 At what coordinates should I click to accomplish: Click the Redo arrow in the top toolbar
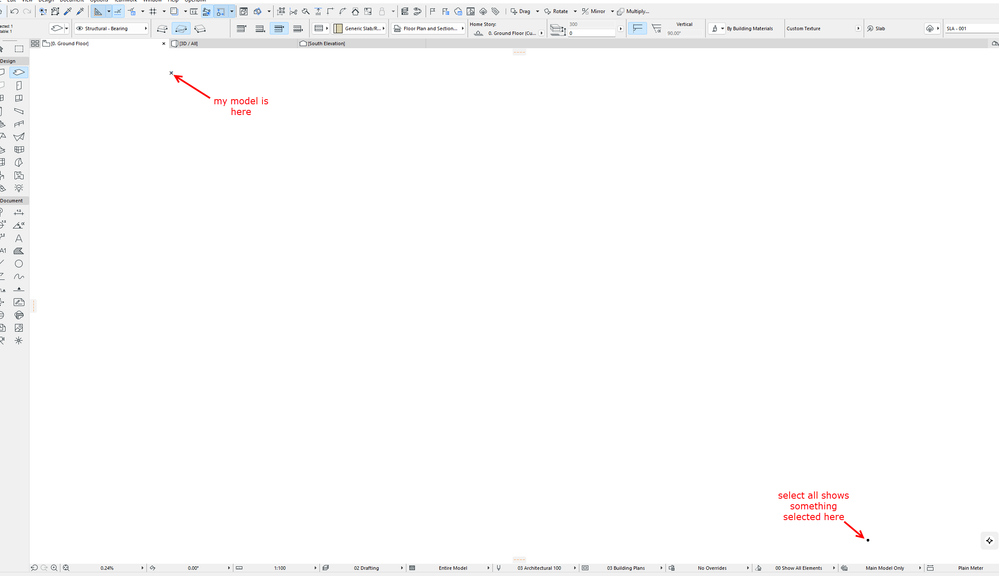coord(27,11)
